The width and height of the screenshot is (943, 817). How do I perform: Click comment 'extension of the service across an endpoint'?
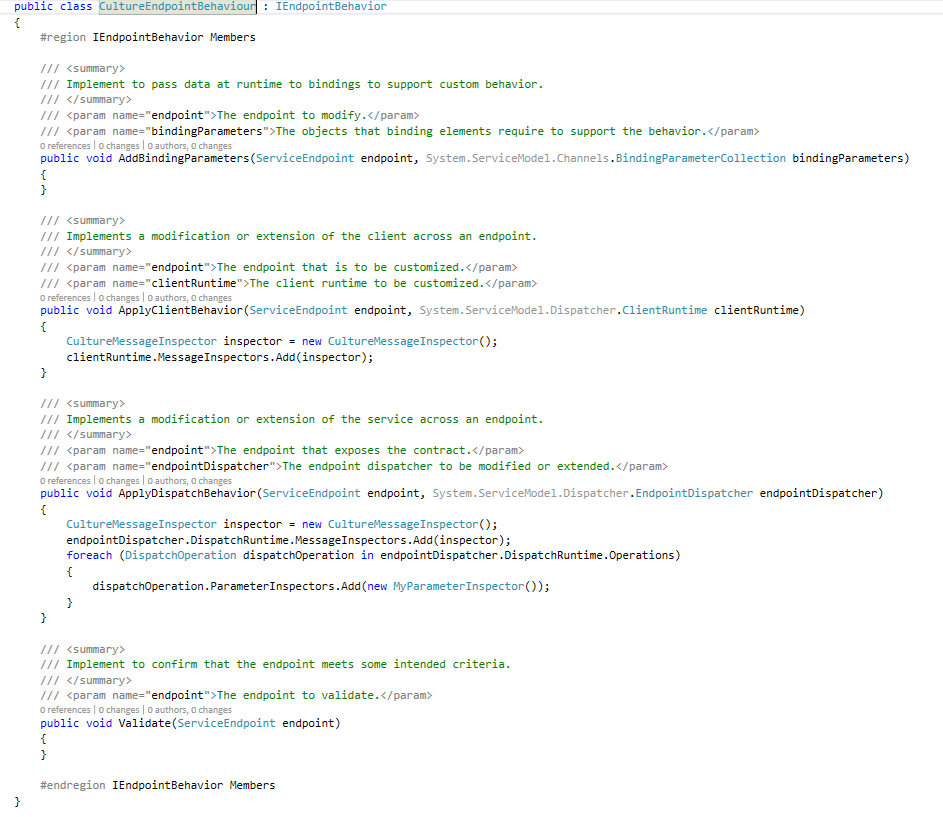(399, 419)
